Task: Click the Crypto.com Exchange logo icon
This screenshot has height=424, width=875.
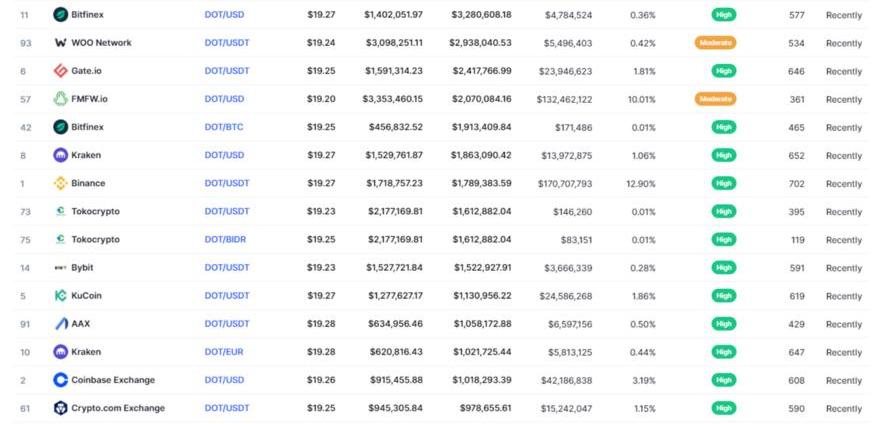Action: 61,408
